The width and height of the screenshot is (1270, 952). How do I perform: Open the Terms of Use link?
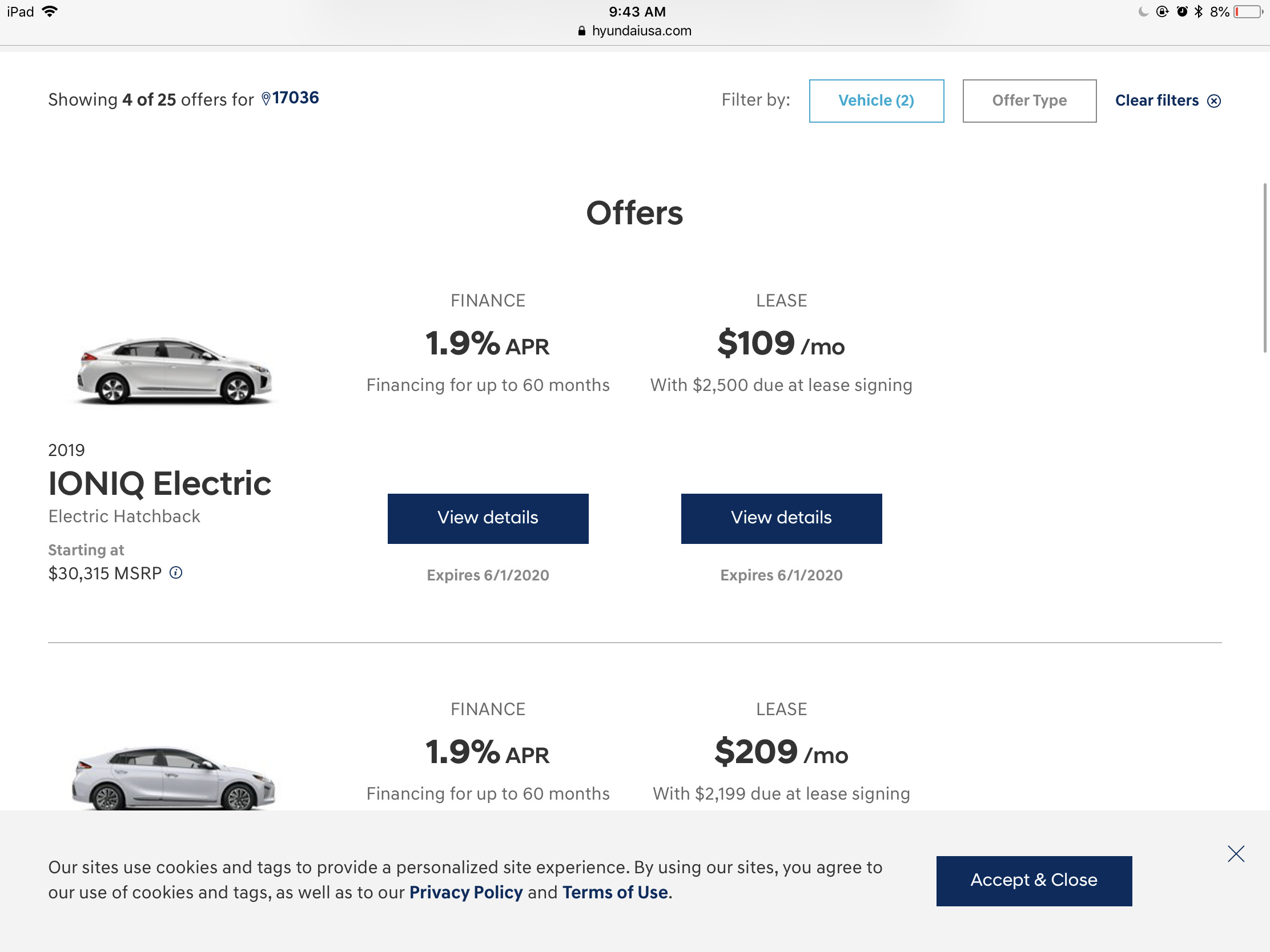(x=615, y=892)
